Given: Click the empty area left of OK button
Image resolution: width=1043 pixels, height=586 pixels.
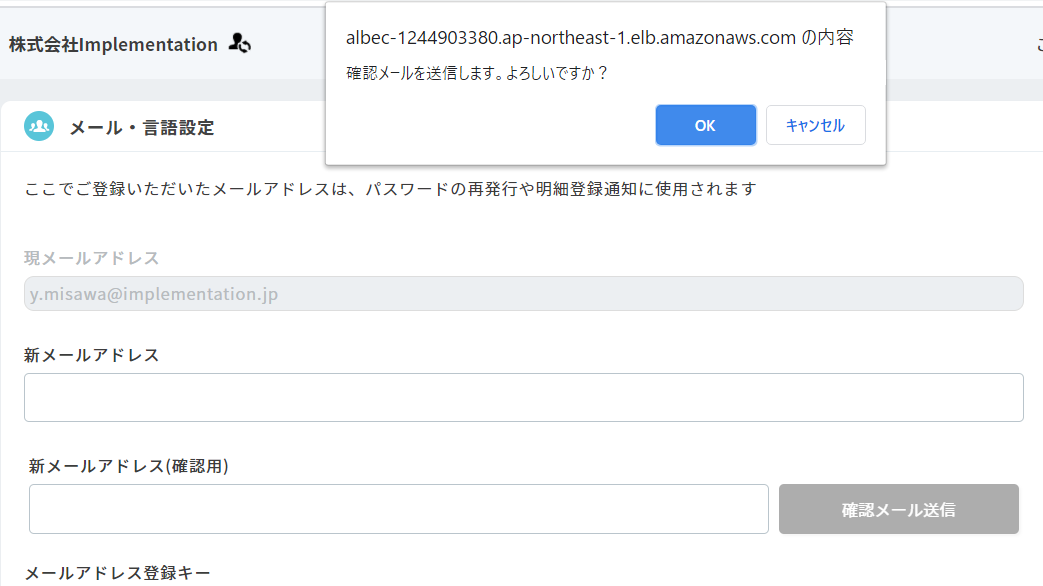Looking at the screenshot, I should tap(490, 125).
